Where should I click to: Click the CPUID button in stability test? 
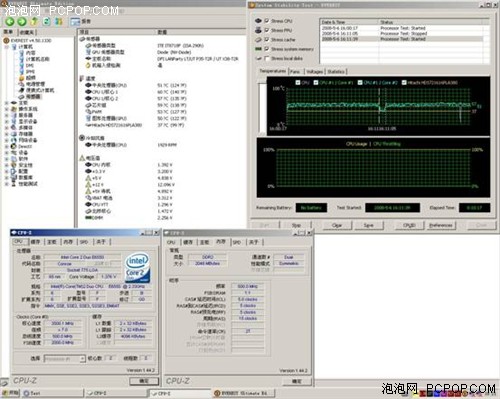(409, 225)
